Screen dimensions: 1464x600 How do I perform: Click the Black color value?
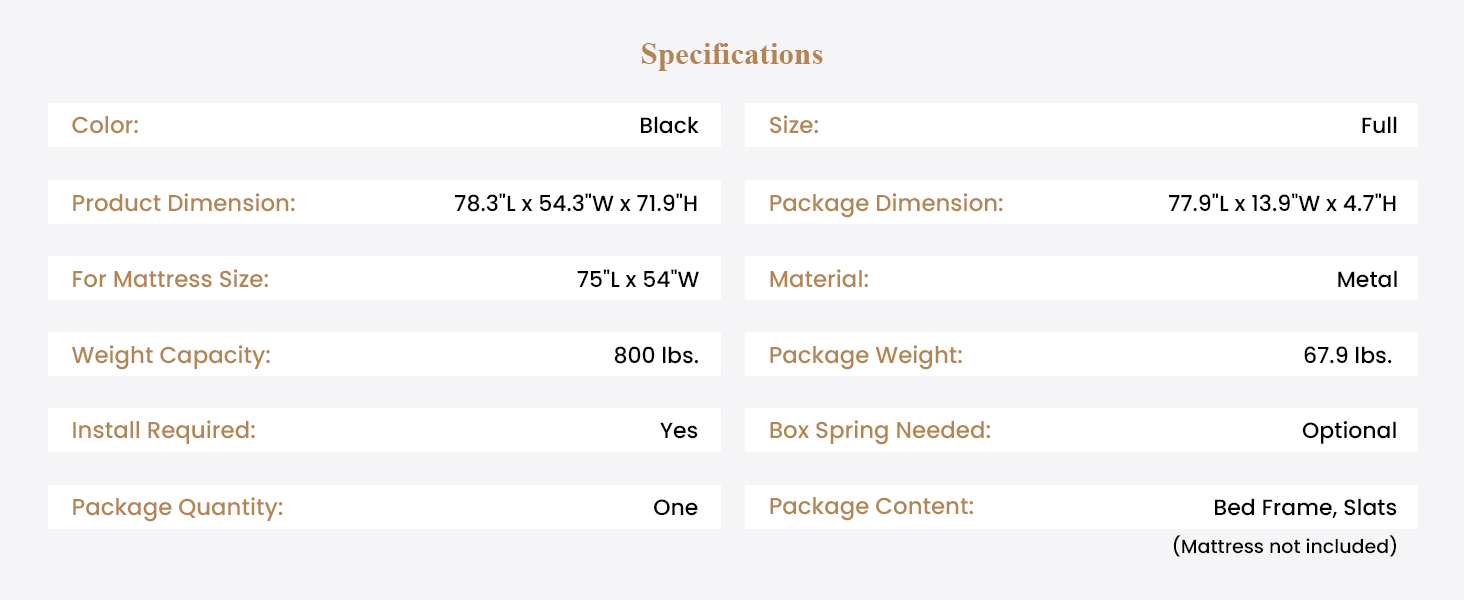point(669,126)
